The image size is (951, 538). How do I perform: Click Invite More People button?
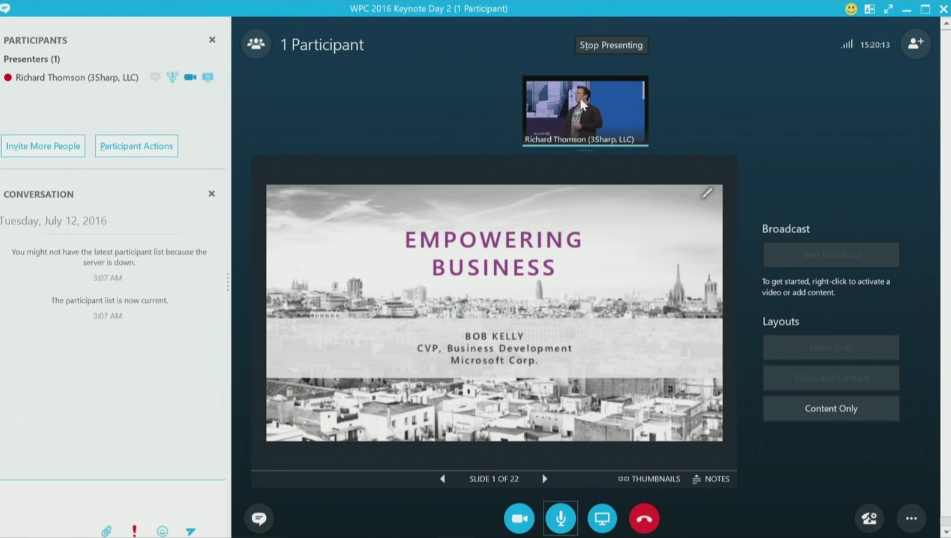click(43, 146)
